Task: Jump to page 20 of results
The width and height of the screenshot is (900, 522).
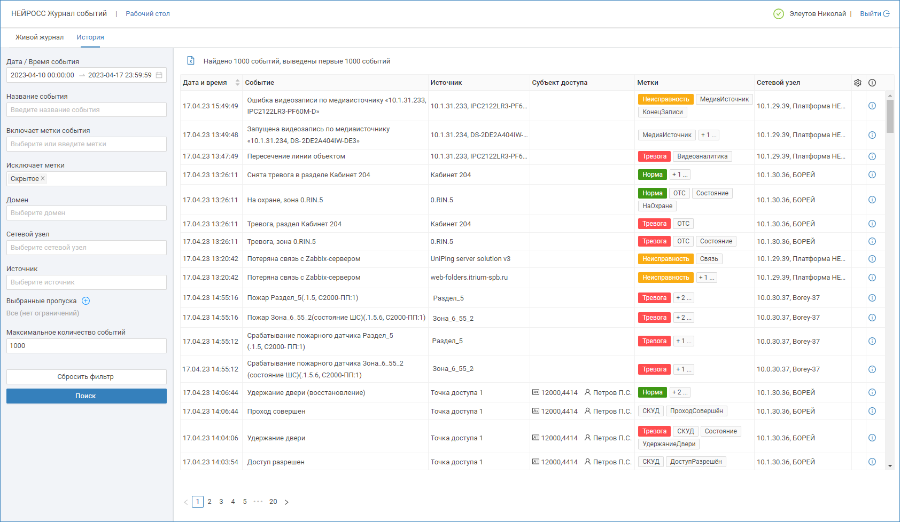Action: click(x=273, y=502)
